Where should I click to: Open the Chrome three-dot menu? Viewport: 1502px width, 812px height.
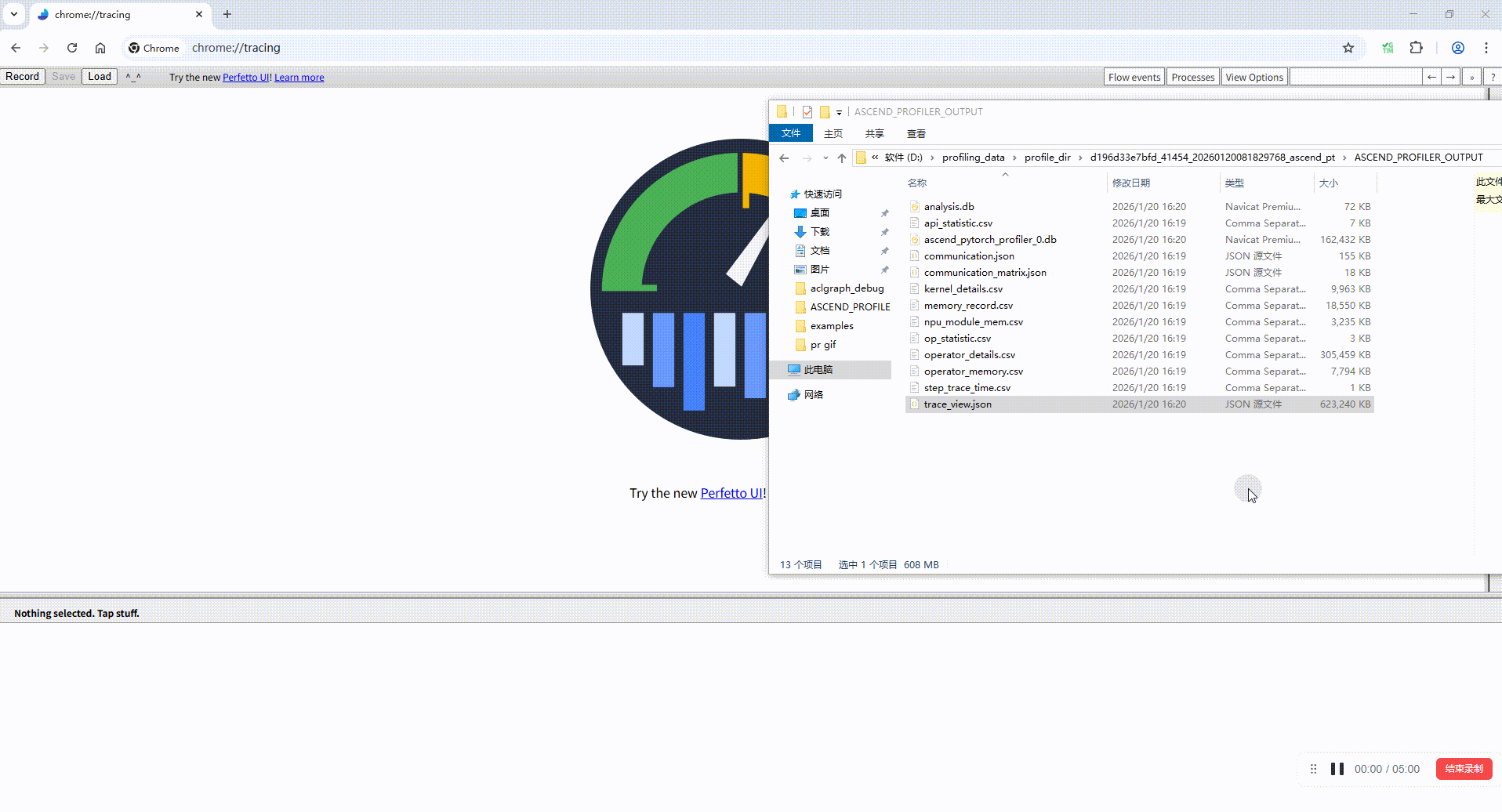pyautogui.click(x=1486, y=48)
